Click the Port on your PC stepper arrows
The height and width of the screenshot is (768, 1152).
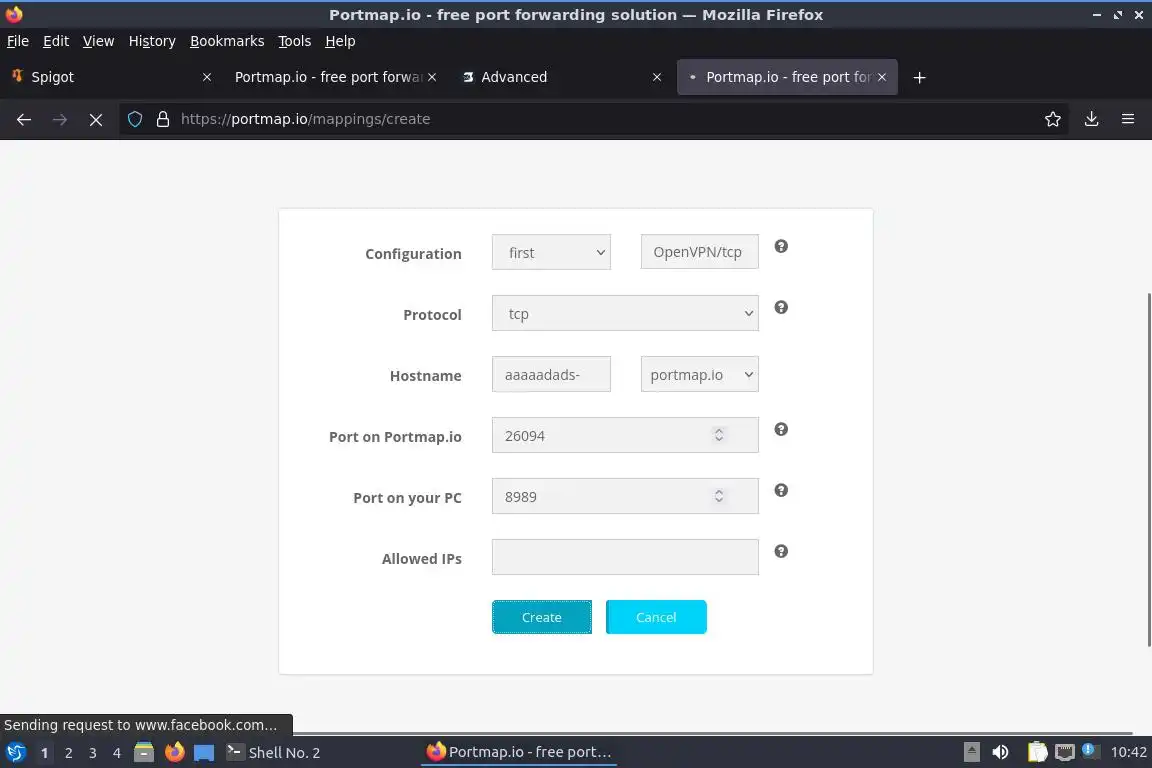[719, 496]
